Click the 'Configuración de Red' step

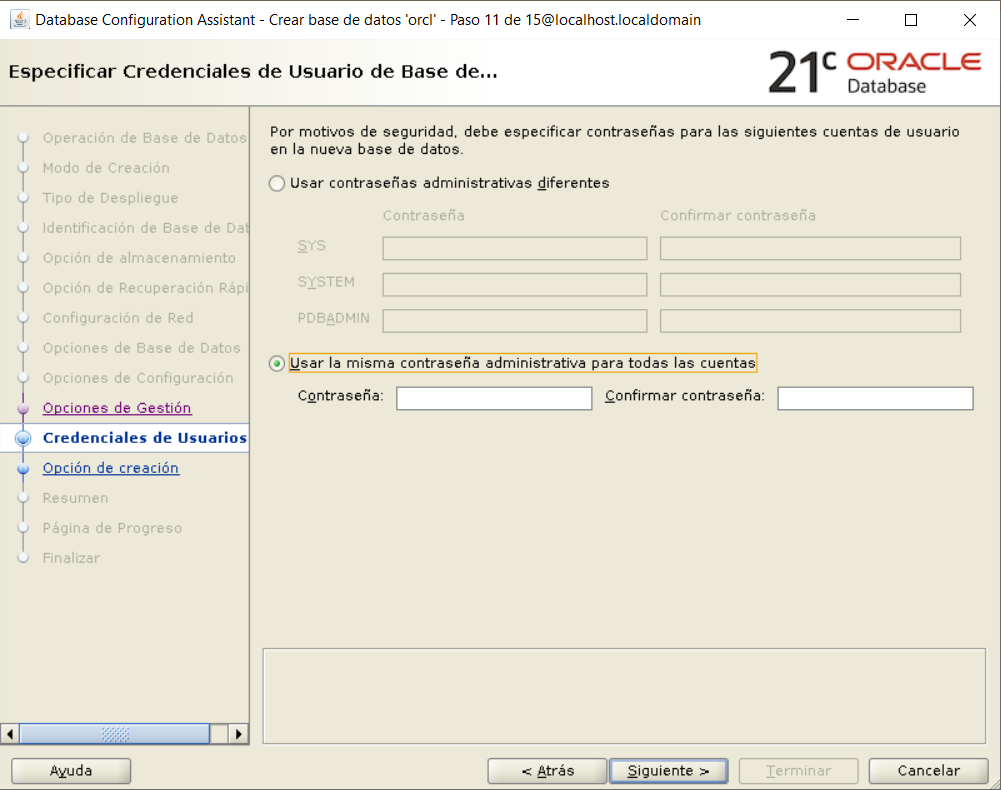click(118, 318)
